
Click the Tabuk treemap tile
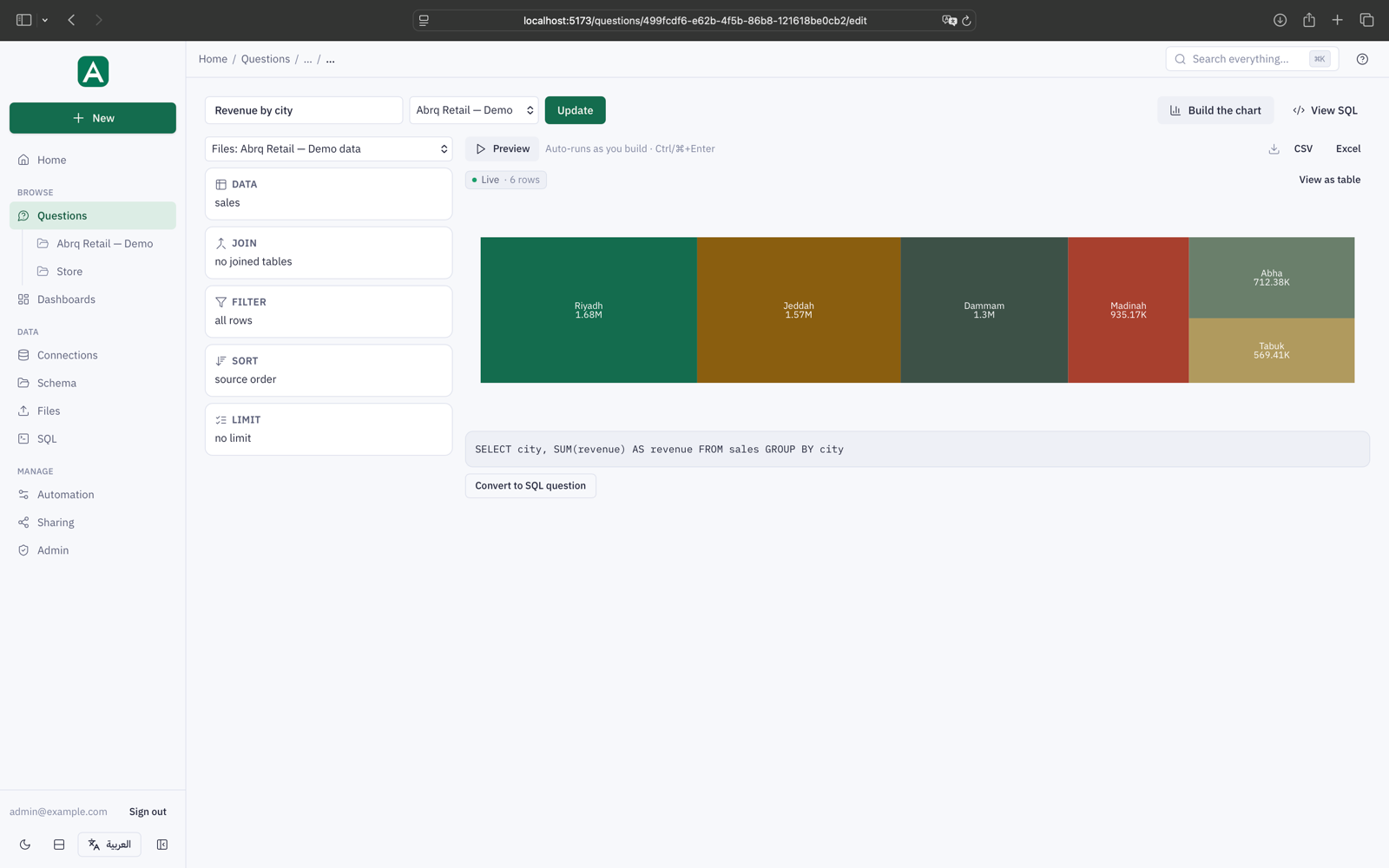coord(1272,351)
